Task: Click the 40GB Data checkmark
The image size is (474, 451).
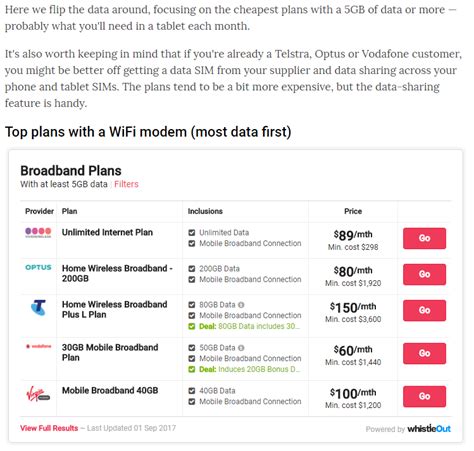Action: tap(192, 391)
